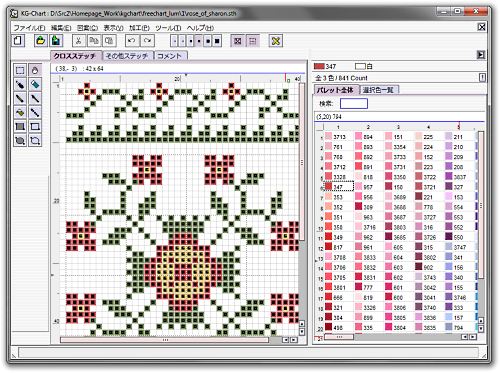Open the 表示 menu
This screenshot has width=500, height=373.
tap(113, 28)
